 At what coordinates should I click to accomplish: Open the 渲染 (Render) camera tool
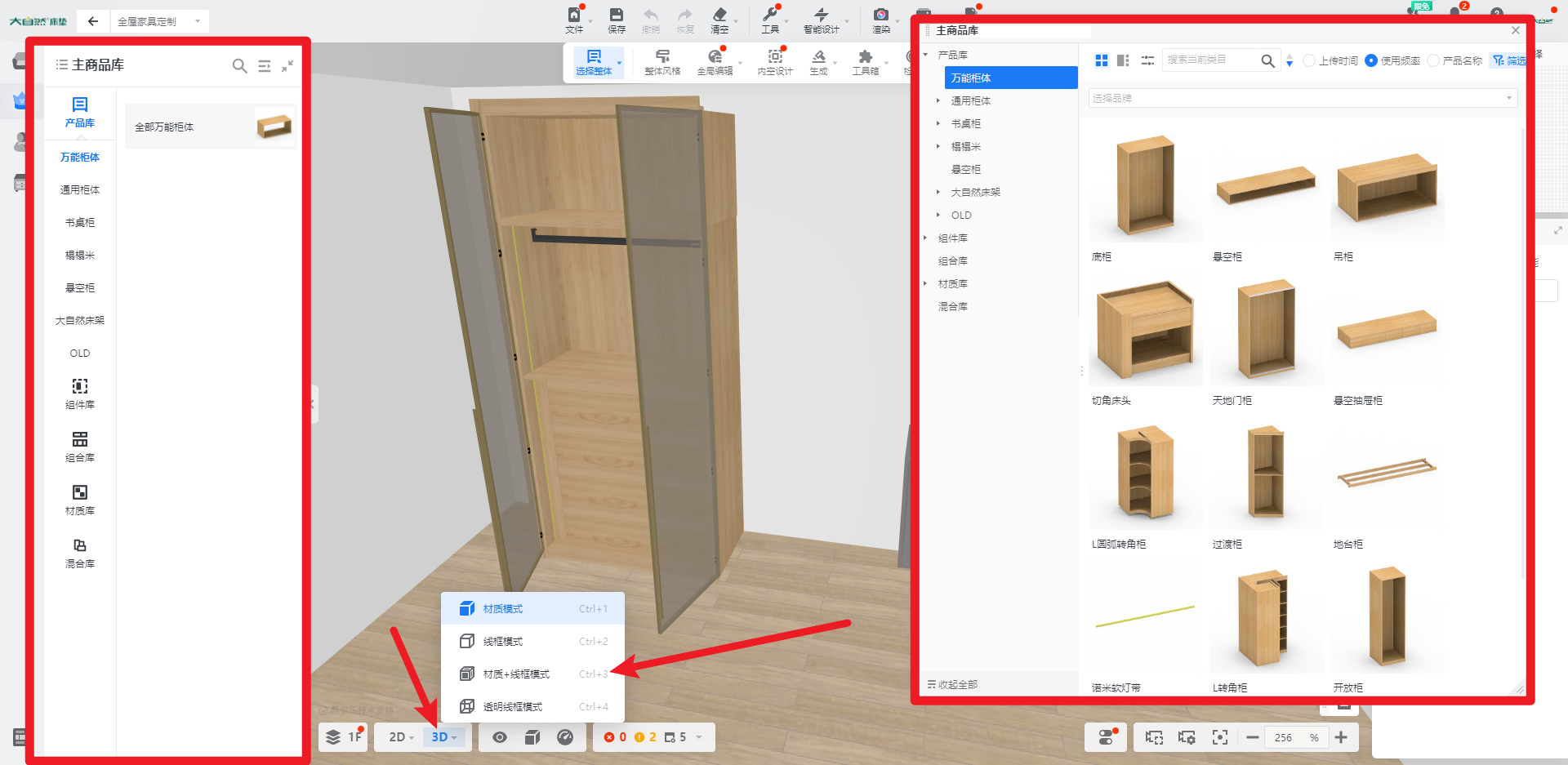point(880,20)
